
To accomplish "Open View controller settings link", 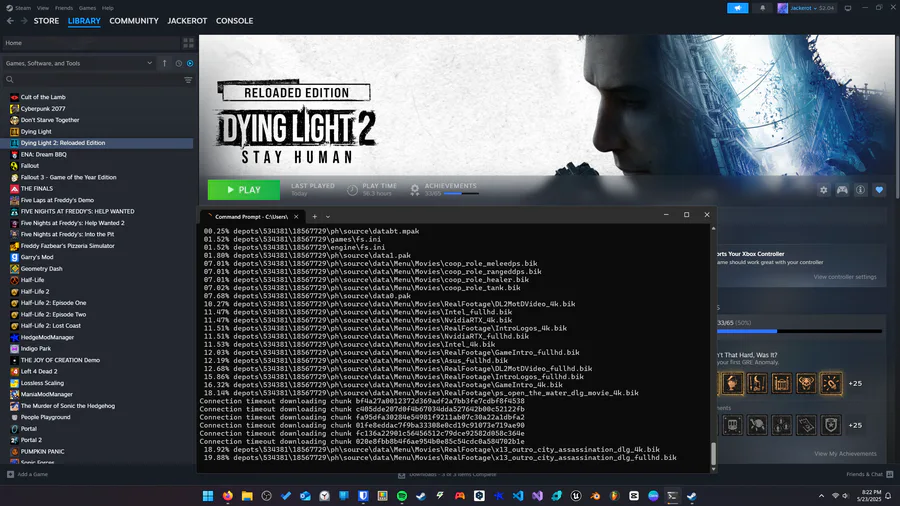I will pyautogui.click(x=844, y=277).
